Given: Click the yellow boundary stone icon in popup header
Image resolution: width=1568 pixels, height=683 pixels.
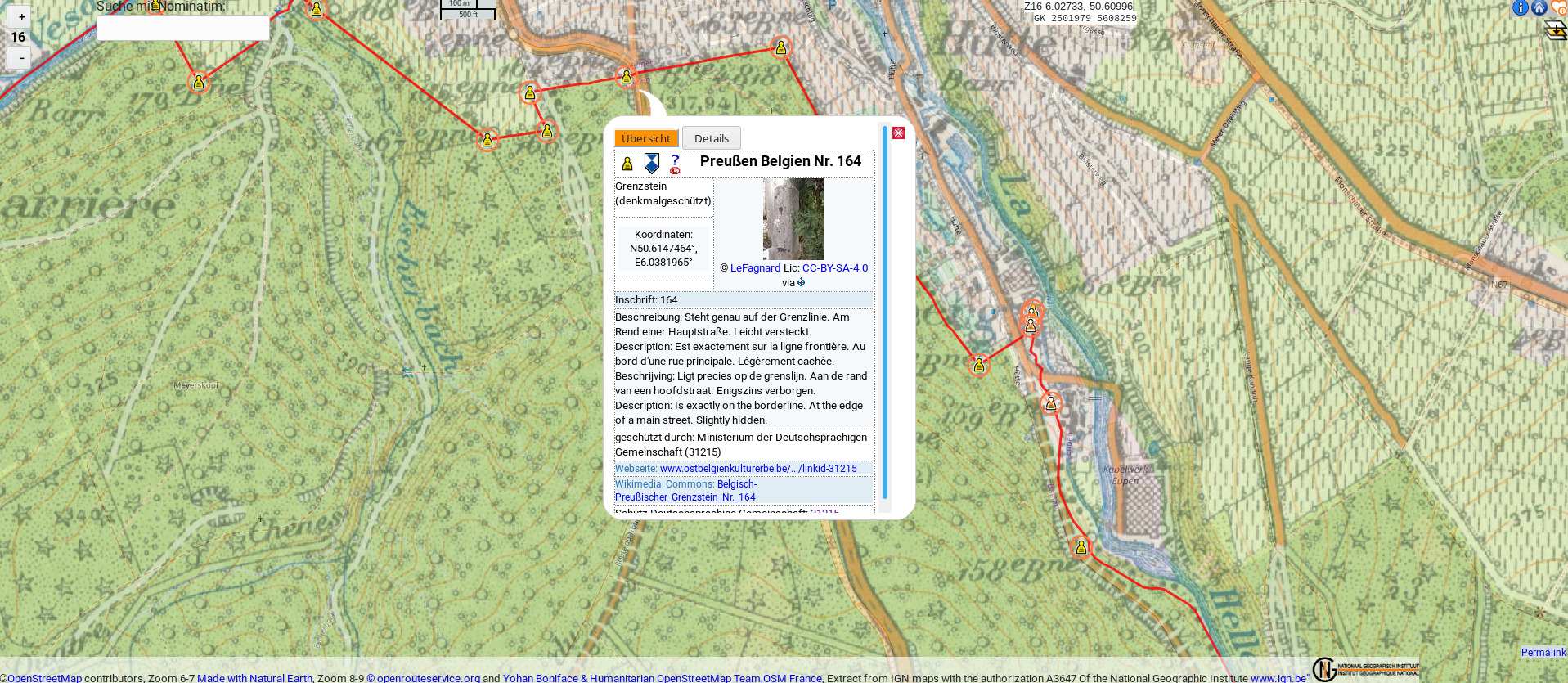Looking at the screenshot, I should (627, 164).
